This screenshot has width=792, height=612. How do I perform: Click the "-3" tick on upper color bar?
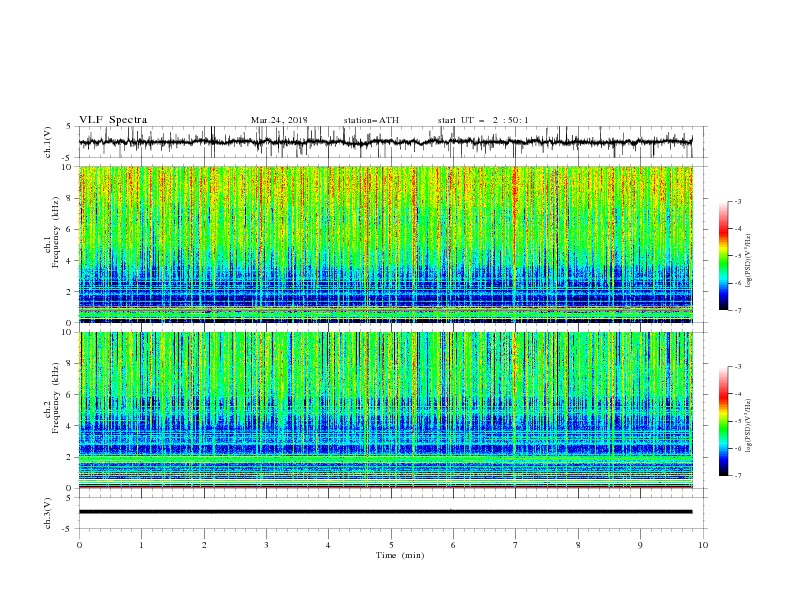tap(738, 201)
